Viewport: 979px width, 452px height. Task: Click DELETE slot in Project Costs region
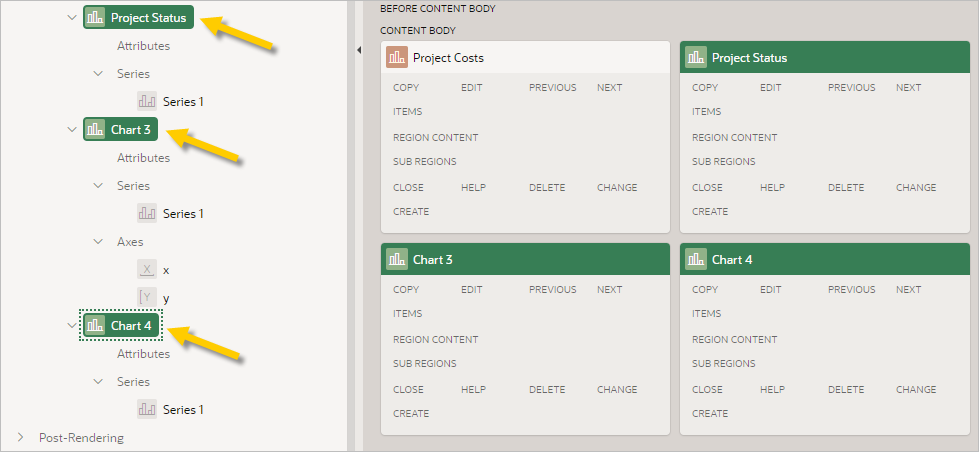tap(547, 187)
